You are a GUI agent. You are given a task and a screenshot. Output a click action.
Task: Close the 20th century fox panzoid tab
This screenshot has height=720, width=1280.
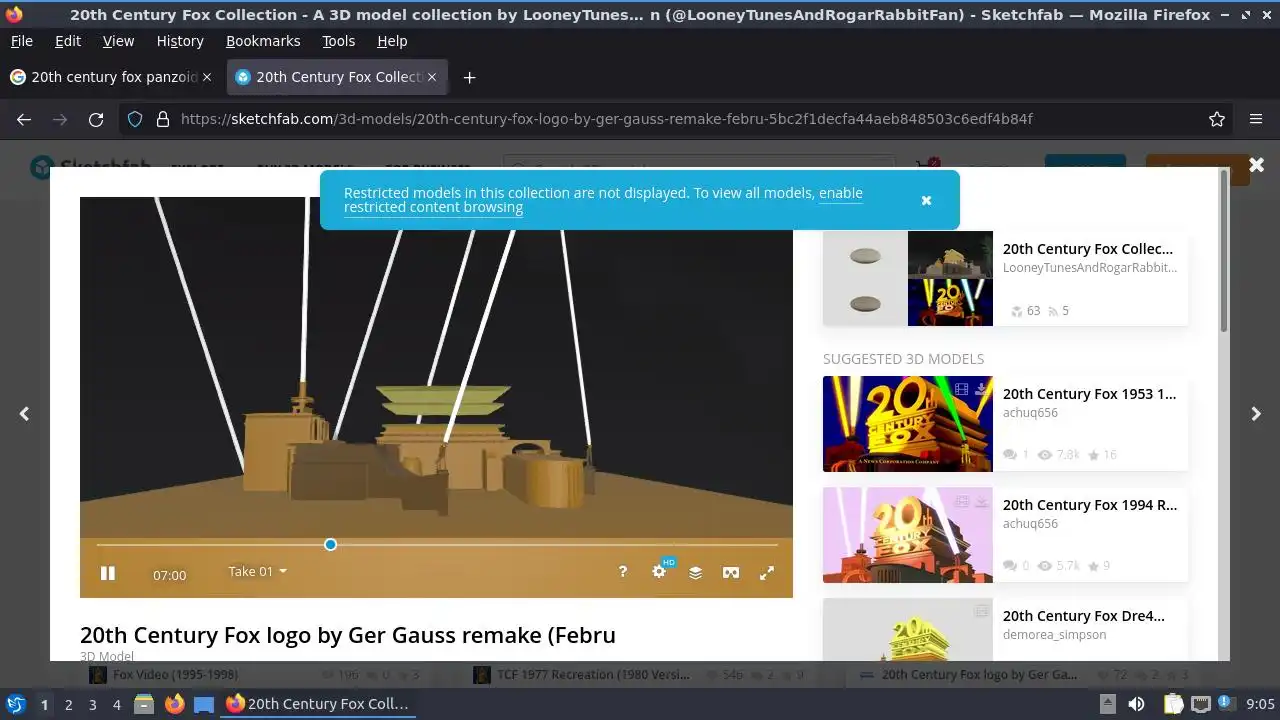coord(207,77)
